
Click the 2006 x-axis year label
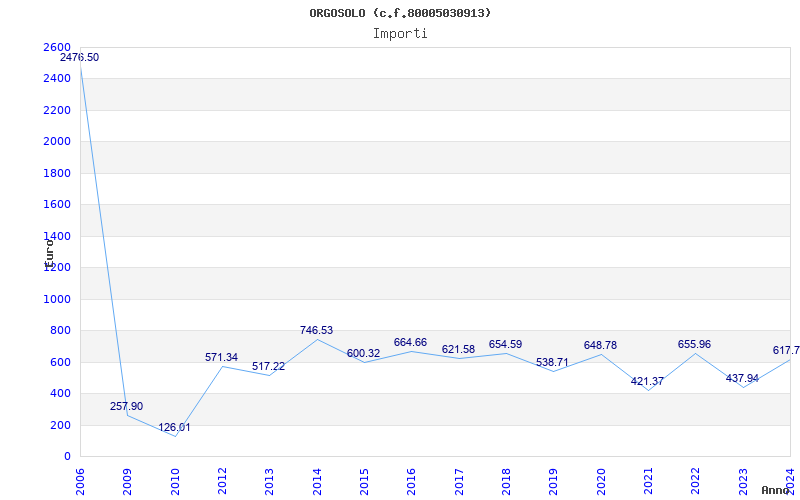[80, 482]
